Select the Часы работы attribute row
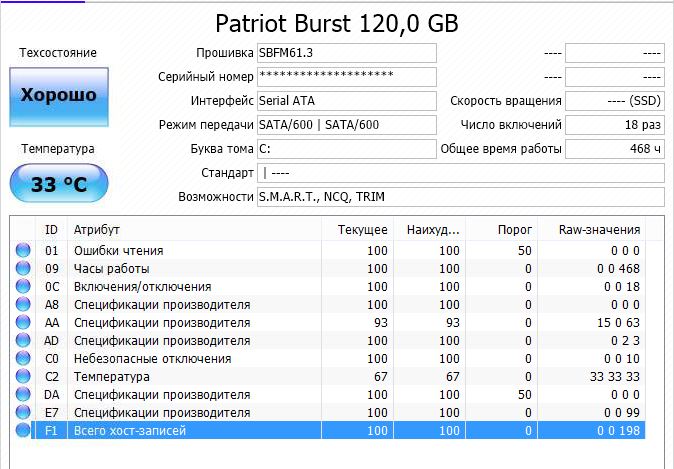The height and width of the screenshot is (469, 674). 329,268
